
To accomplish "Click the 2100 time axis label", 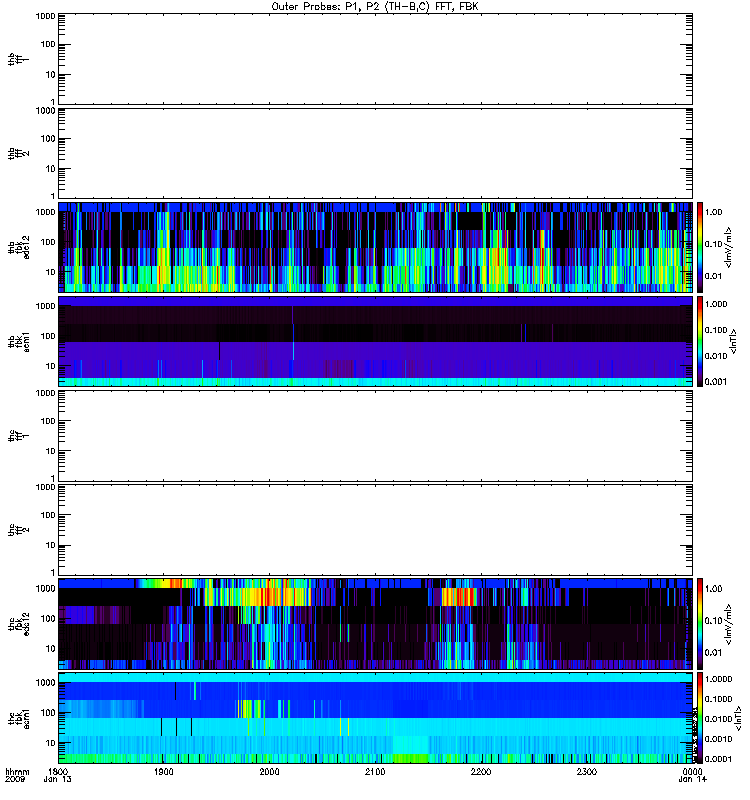I will [x=375, y=772].
